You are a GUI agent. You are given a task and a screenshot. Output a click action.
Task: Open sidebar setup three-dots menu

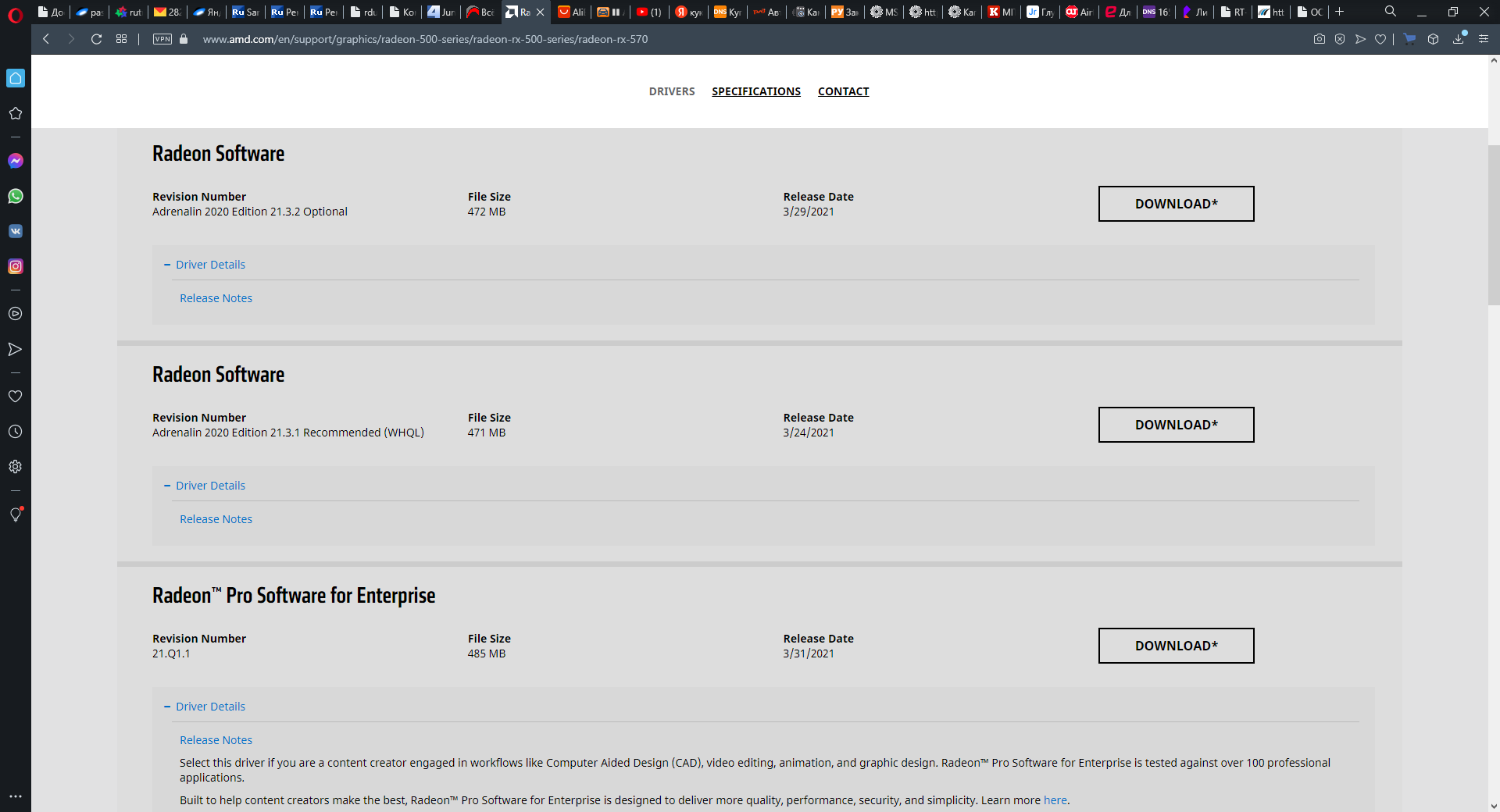pyautogui.click(x=16, y=796)
